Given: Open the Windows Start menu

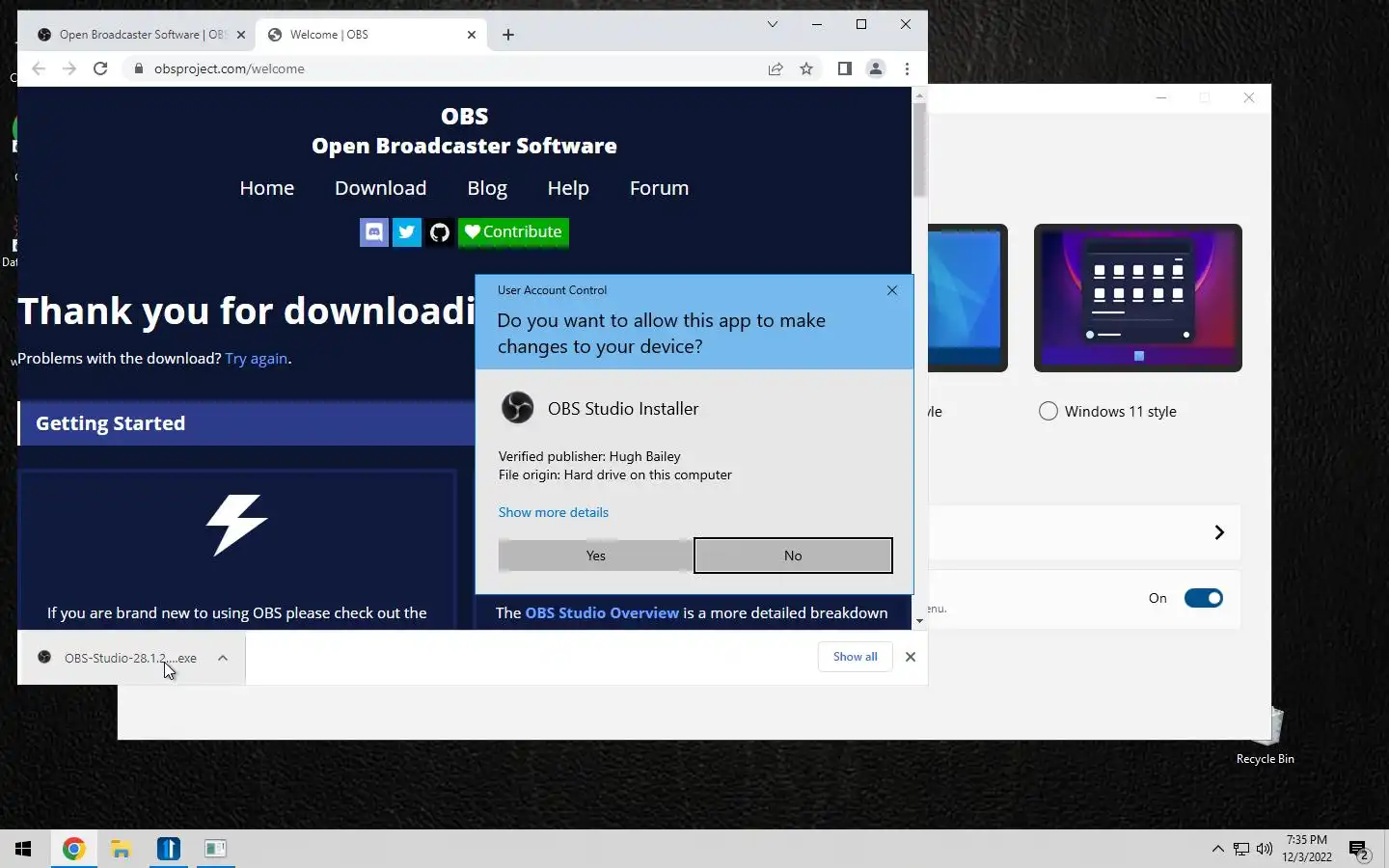Looking at the screenshot, I should 23,849.
